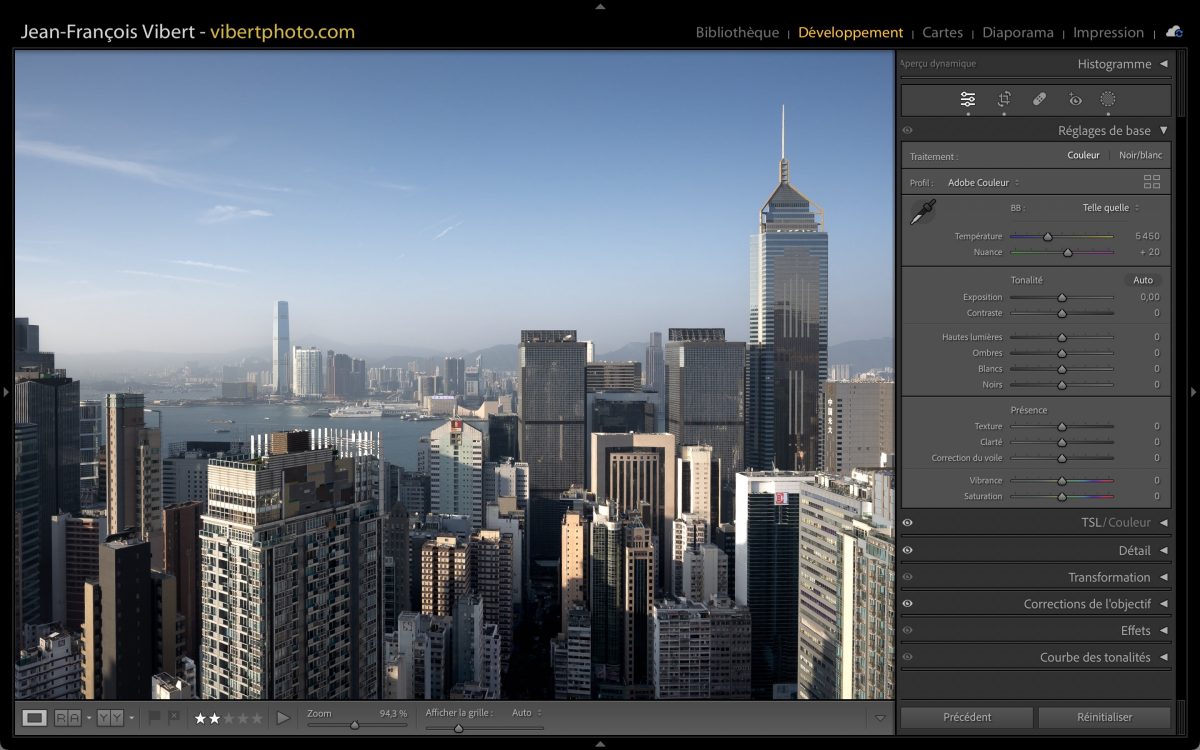The height and width of the screenshot is (750, 1200).
Task: Switch to the Bibliothèque module
Action: (x=737, y=32)
